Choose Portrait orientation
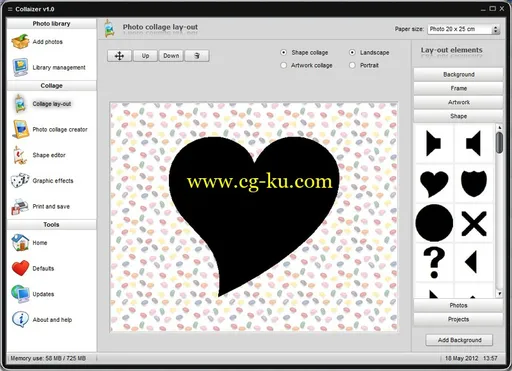The height and width of the screenshot is (371, 512). 352,65
